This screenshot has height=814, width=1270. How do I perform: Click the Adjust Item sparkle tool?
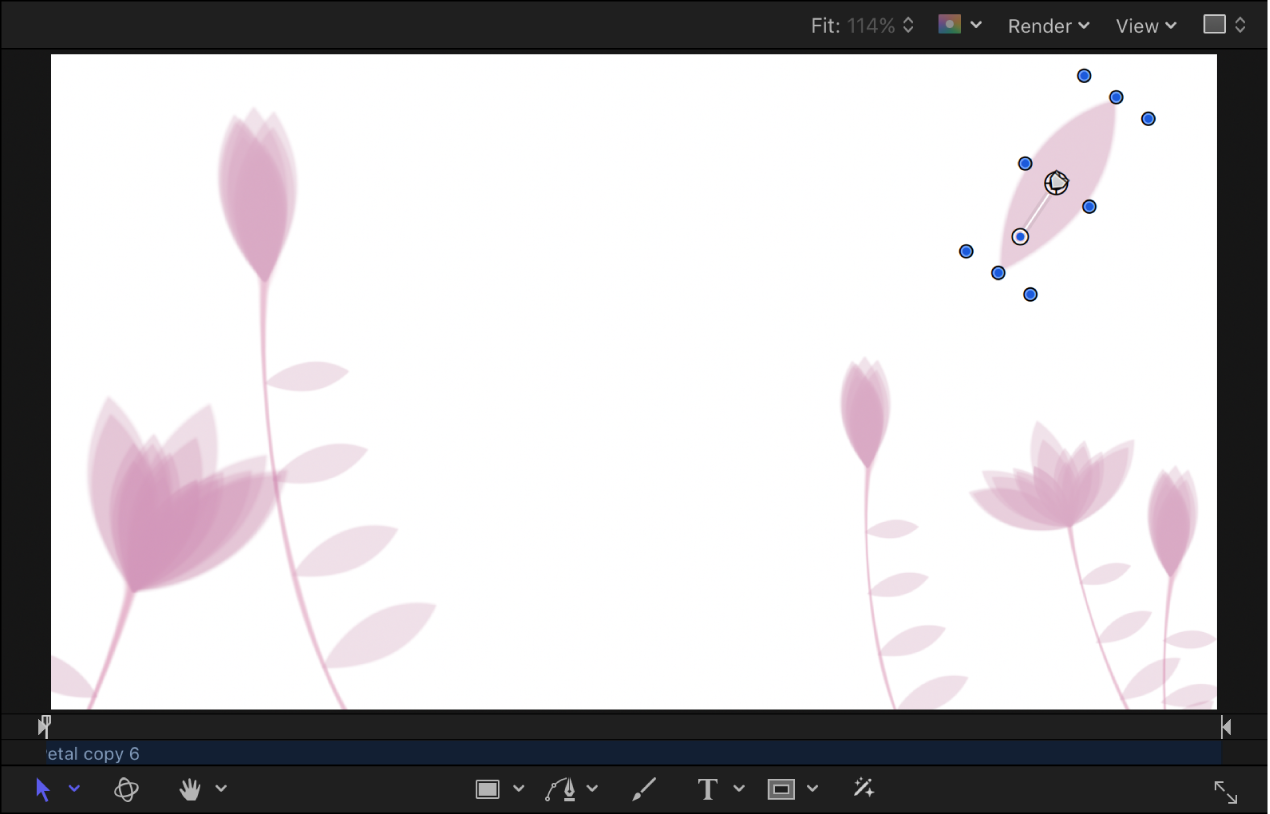(863, 789)
